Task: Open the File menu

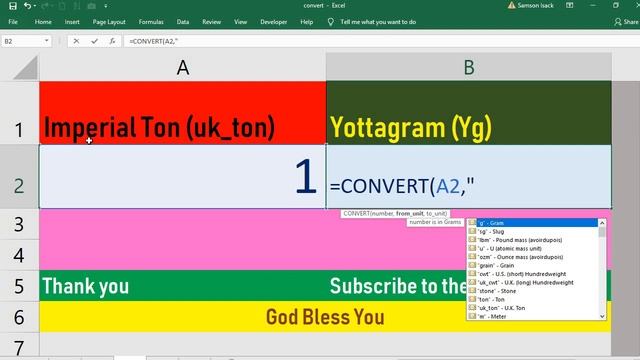Action: (13, 22)
